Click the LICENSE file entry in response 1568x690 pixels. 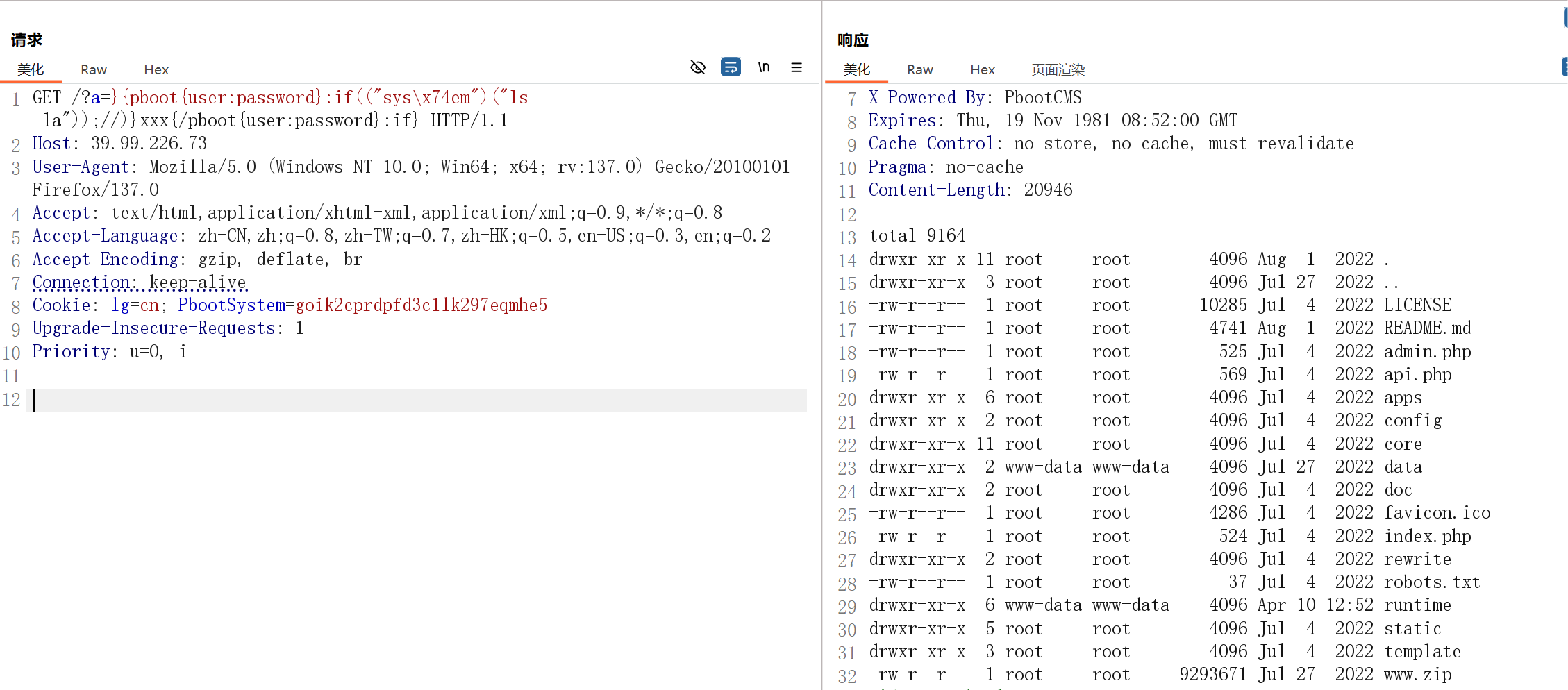(1417, 305)
